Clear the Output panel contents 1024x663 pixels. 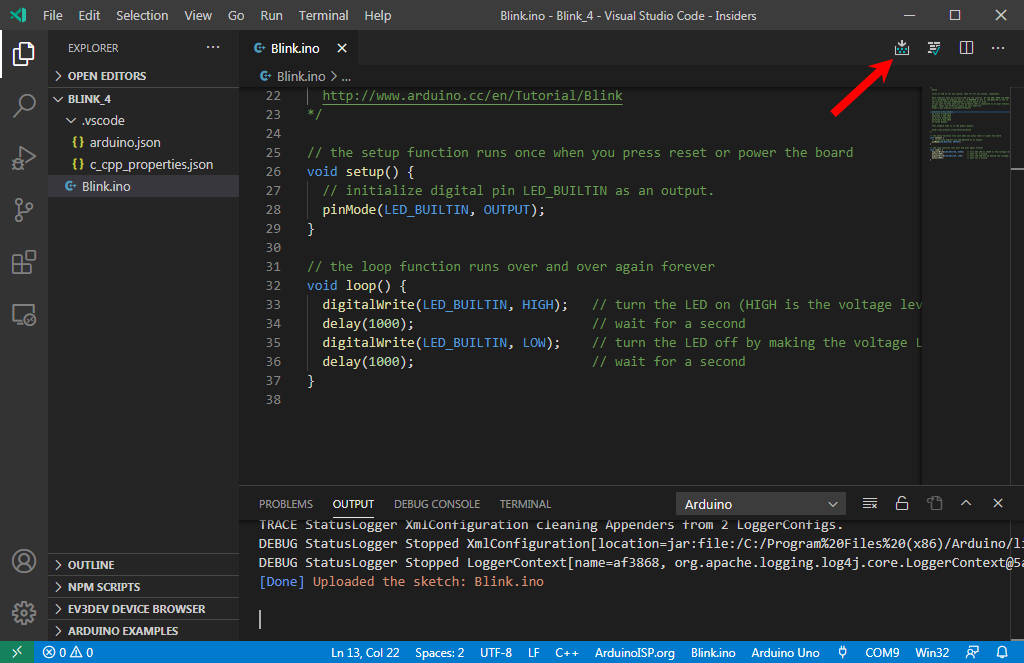coord(869,503)
